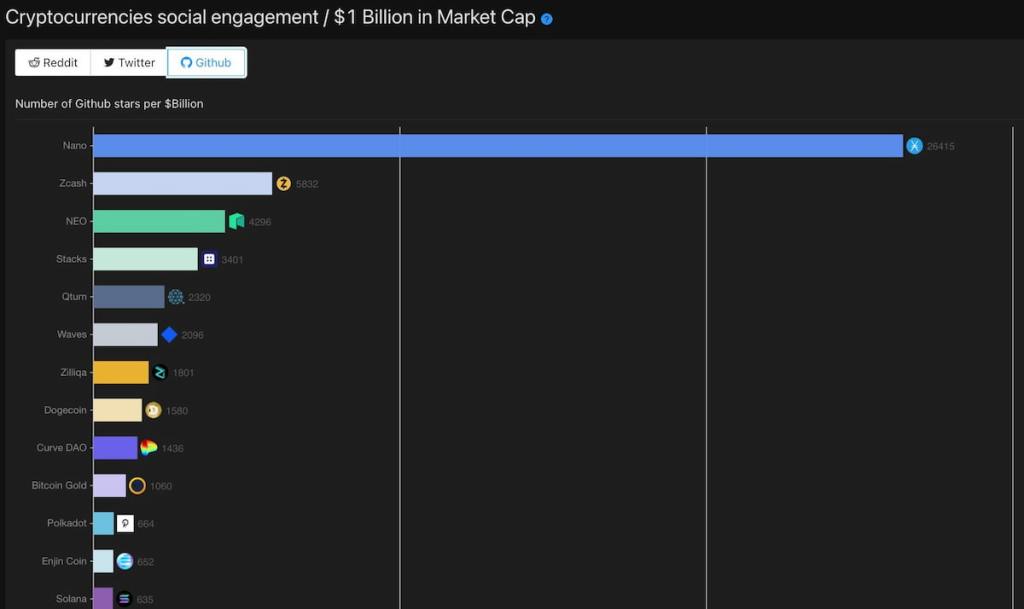Click the NEO axis label

click(76, 221)
